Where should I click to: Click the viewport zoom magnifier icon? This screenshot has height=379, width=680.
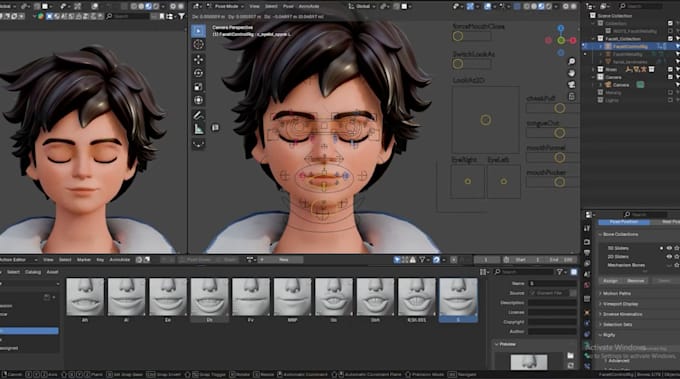pyautogui.click(x=572, y=62)
